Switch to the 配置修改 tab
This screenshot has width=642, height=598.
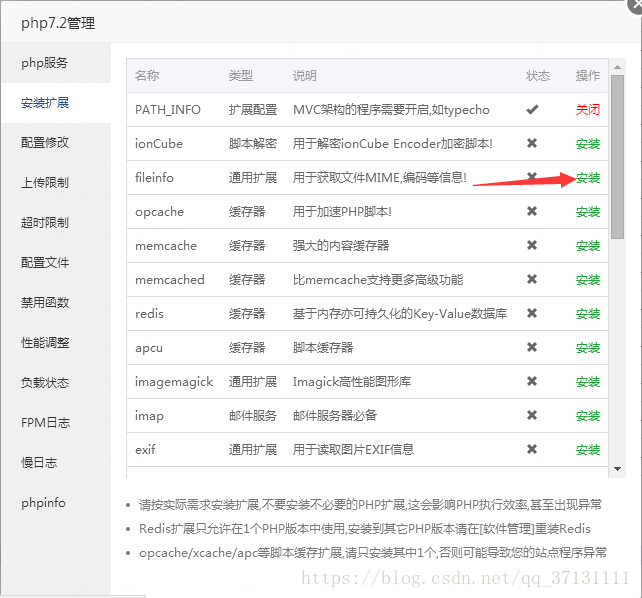tap(45, 143)
